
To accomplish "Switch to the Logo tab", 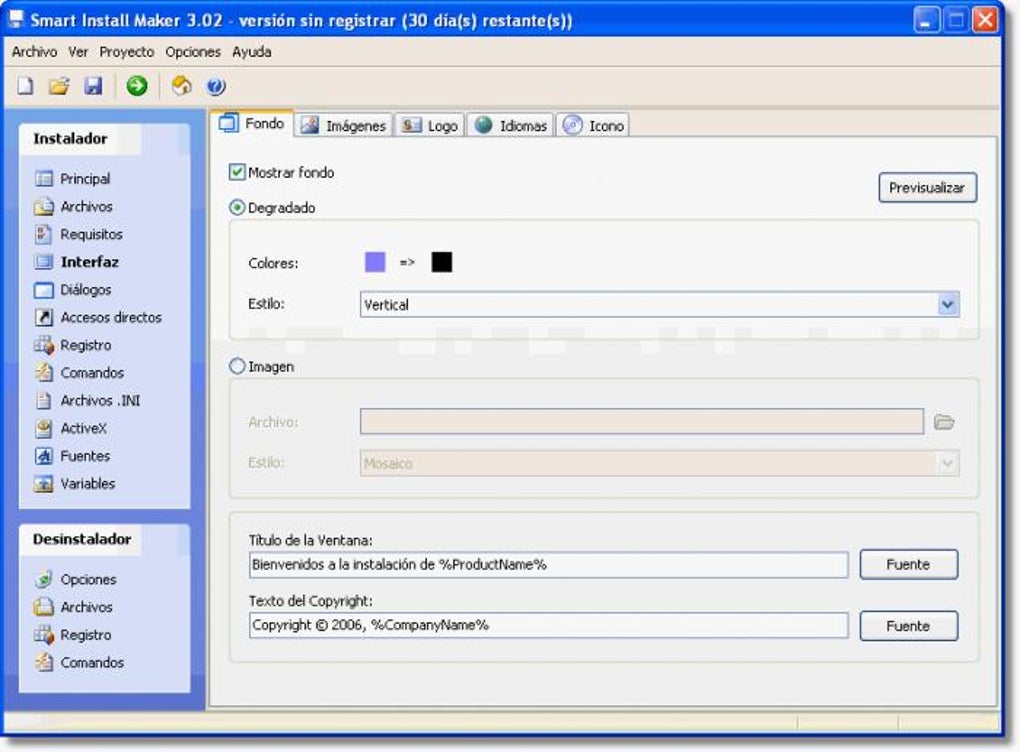I will (x=429, y=126).
